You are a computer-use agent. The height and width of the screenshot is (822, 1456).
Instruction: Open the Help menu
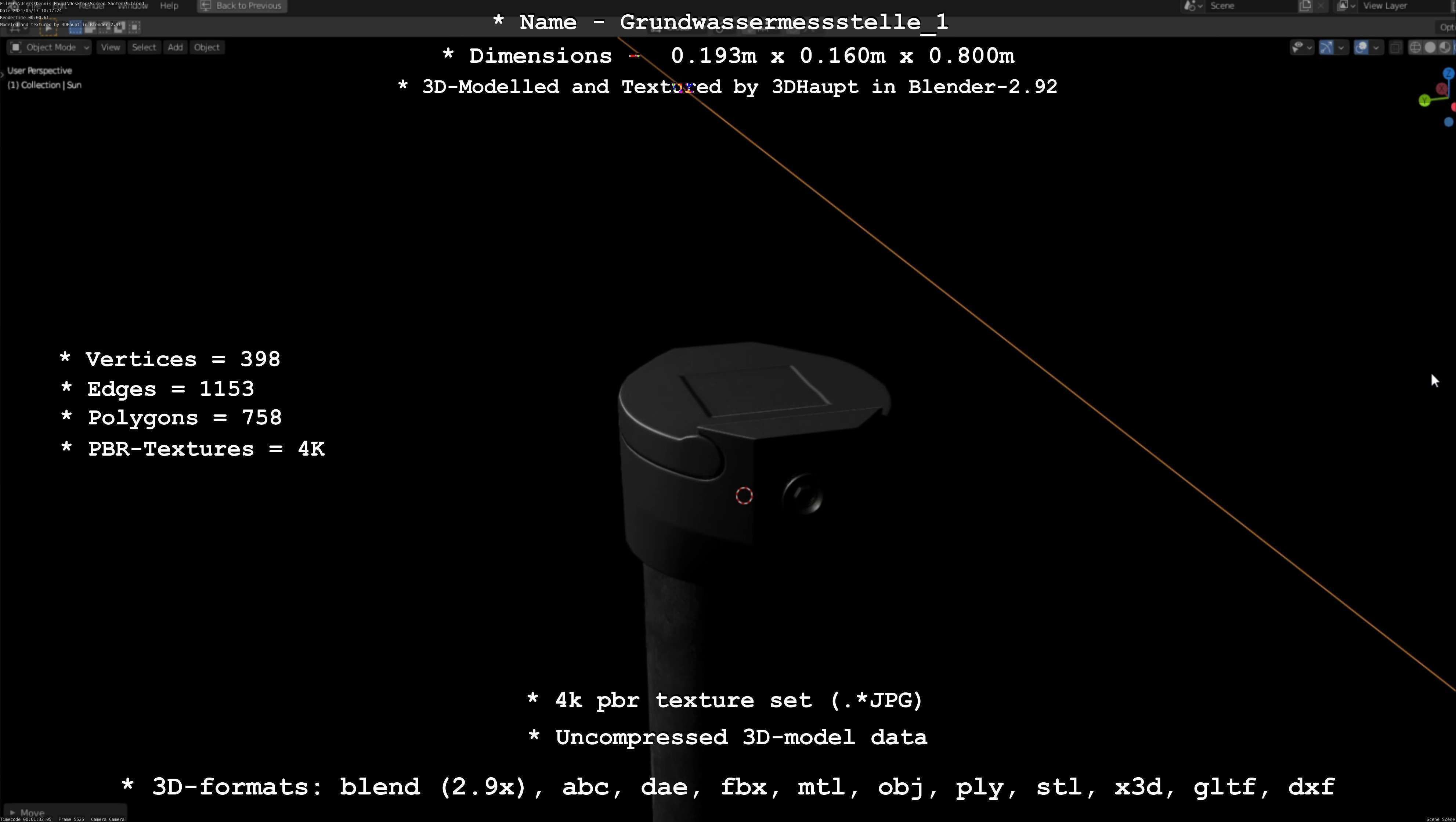pos(169,6)
